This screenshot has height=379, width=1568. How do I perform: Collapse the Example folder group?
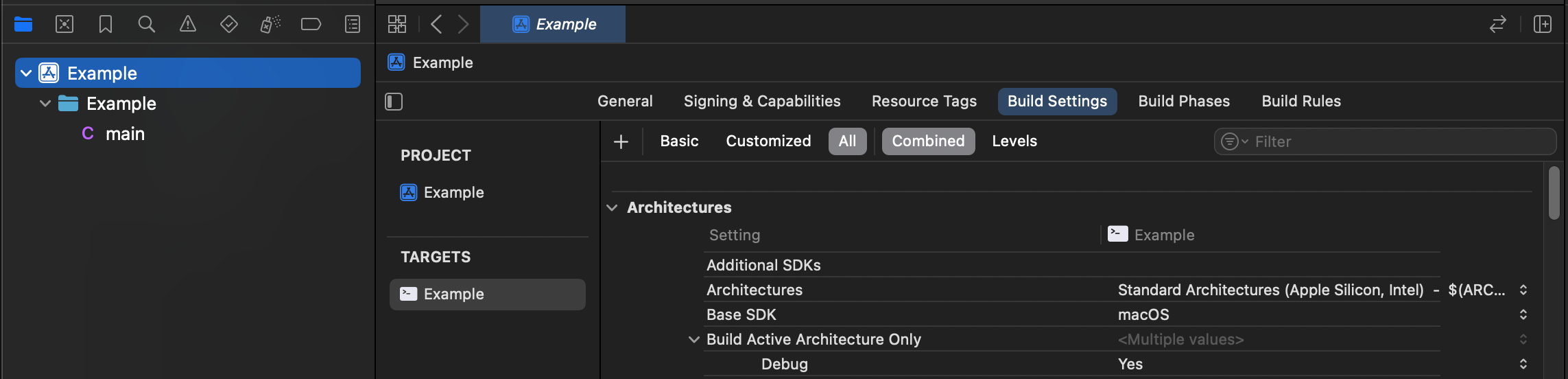click(x=45, y=104)
